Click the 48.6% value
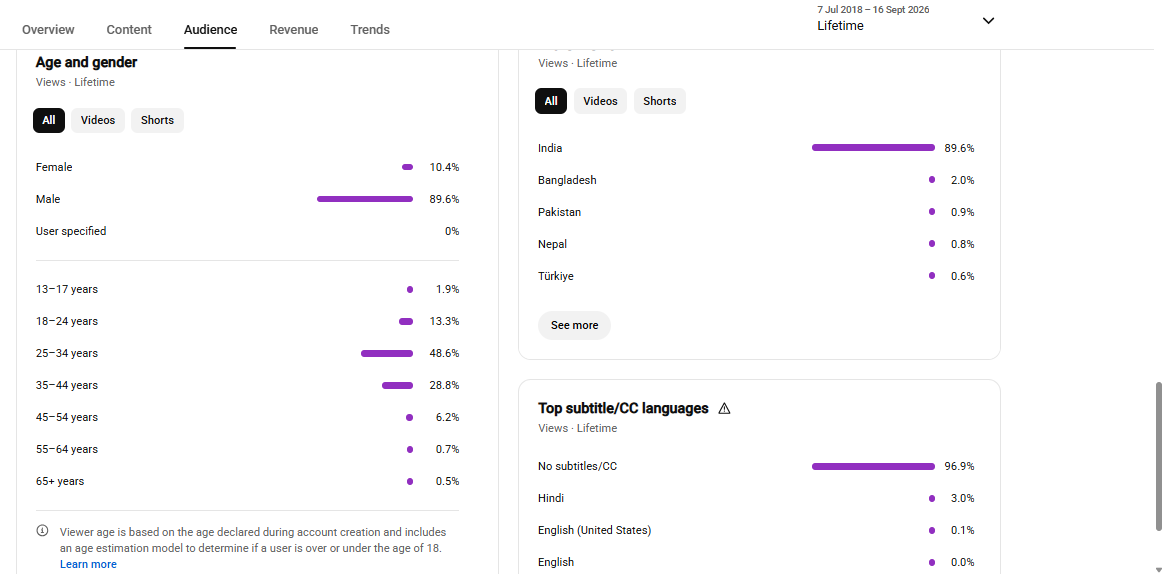Screen dimensions: 1163x574 pos(444,353)
